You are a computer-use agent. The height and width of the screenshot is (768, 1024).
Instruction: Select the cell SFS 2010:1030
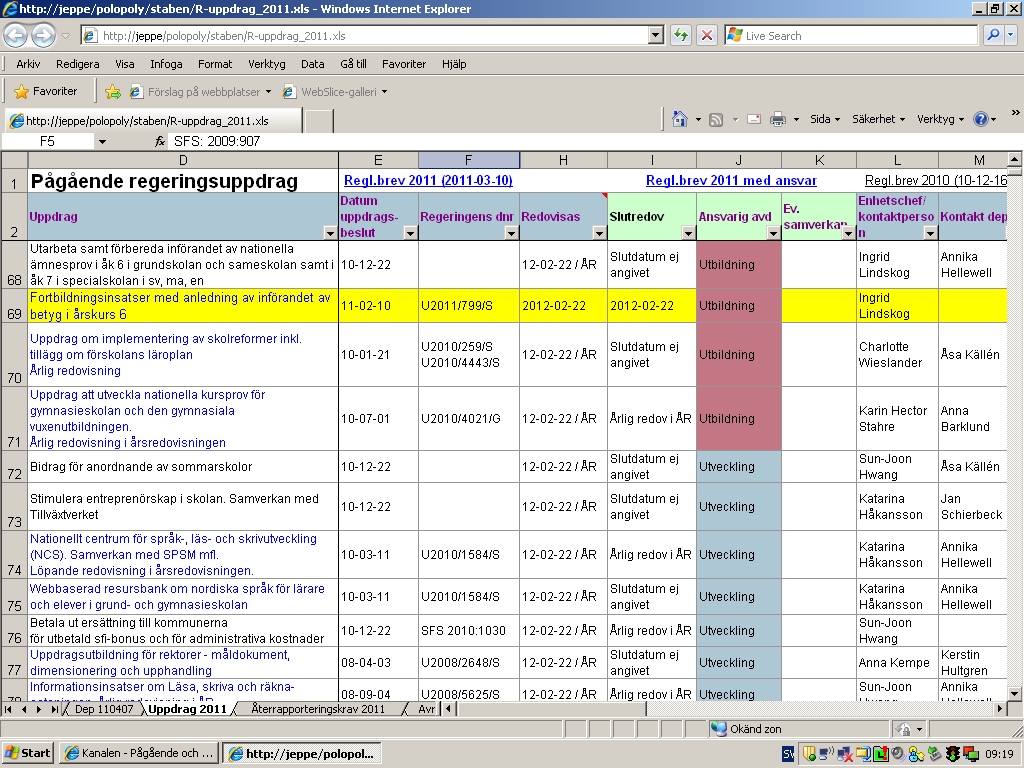469,631
